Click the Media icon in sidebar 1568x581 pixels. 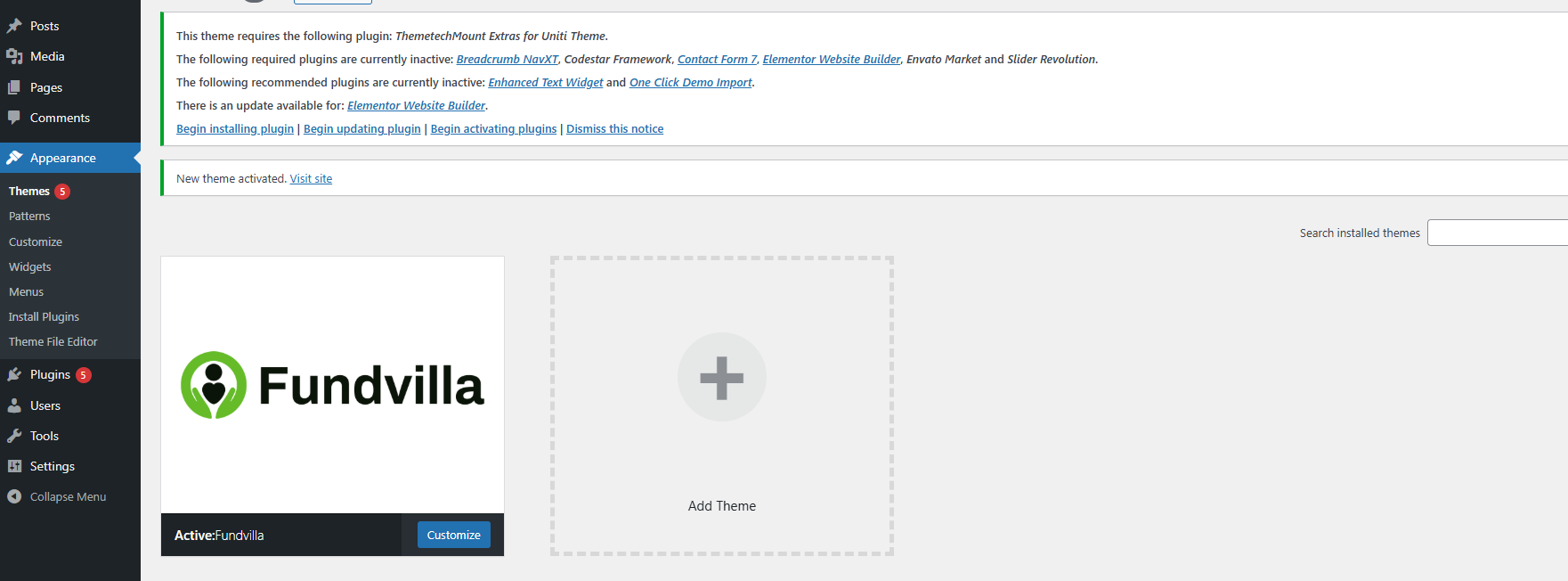(14, 56)
